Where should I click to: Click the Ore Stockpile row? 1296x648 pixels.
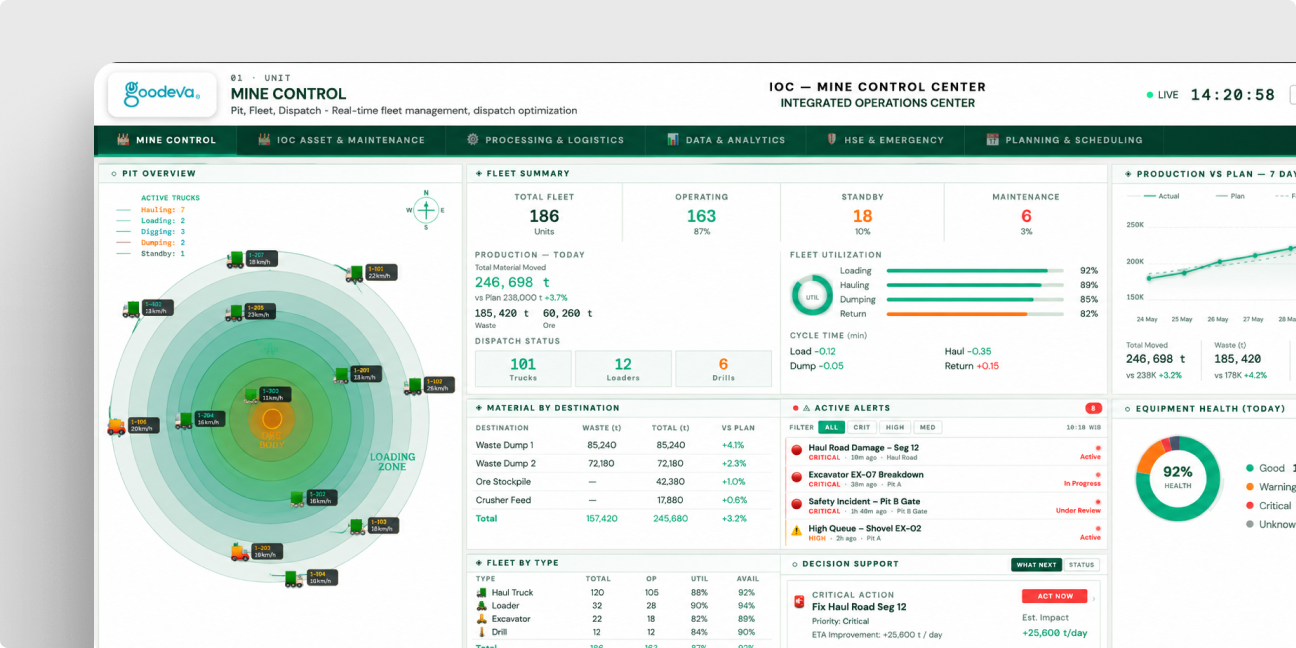[x=623, y=482]
